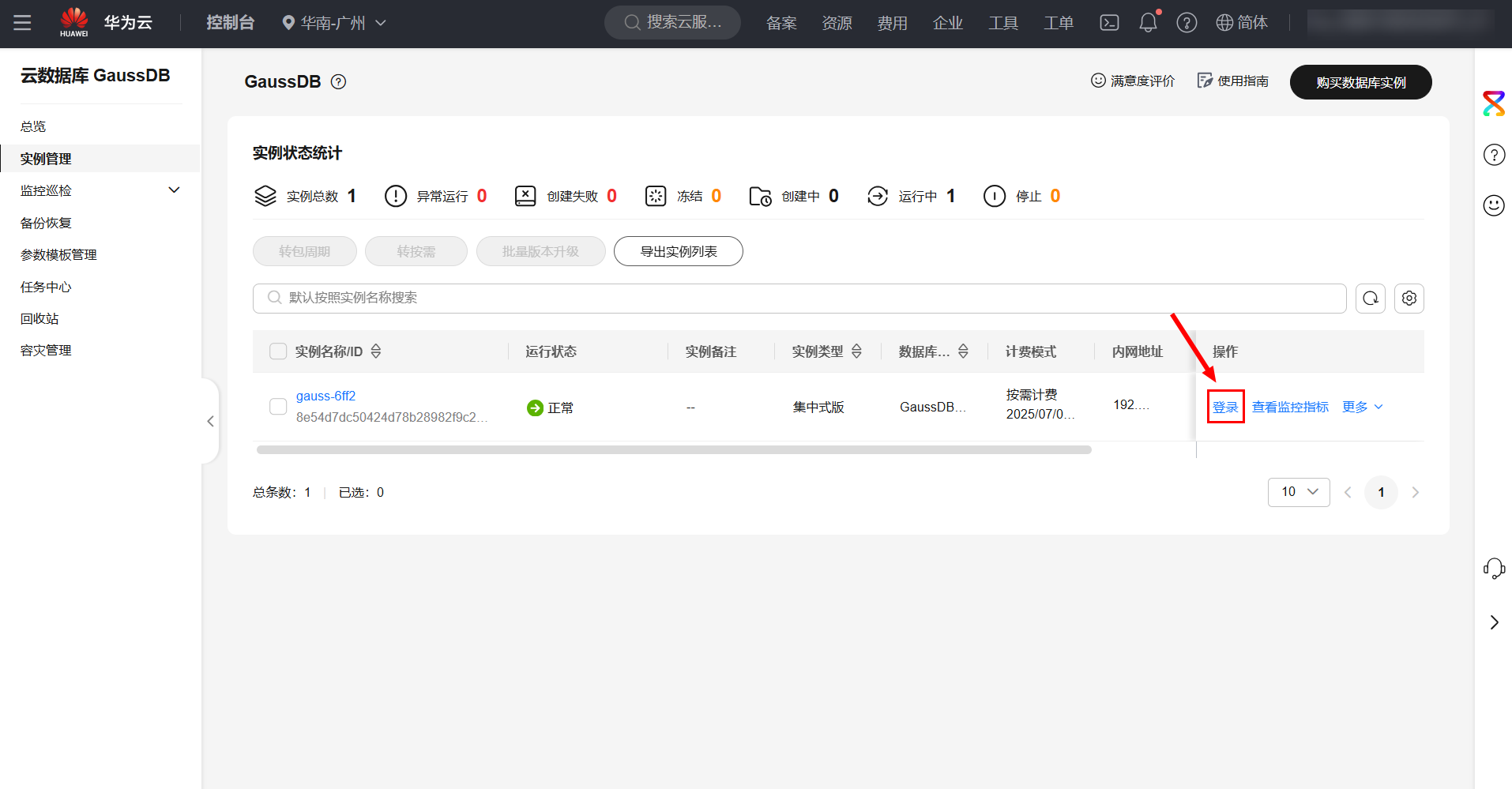
Task: Click the 购买数据库实例 button
Action: coord(1360,82)
